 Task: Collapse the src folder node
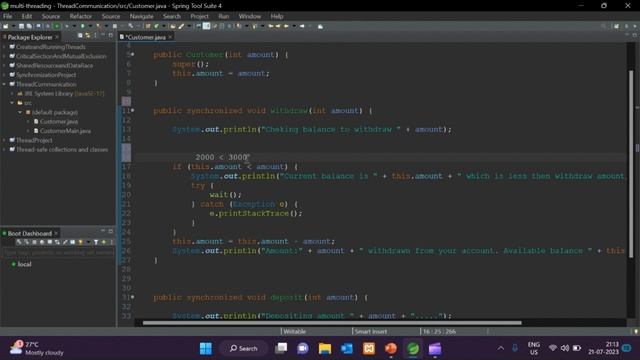pyautogui.click(x=12, y=103)
